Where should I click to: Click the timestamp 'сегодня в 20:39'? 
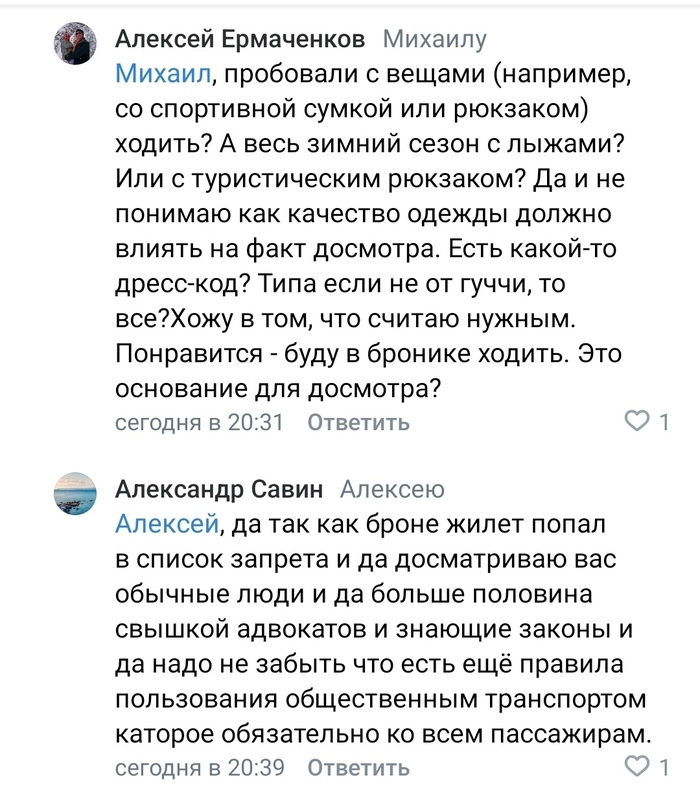[200, 768]
